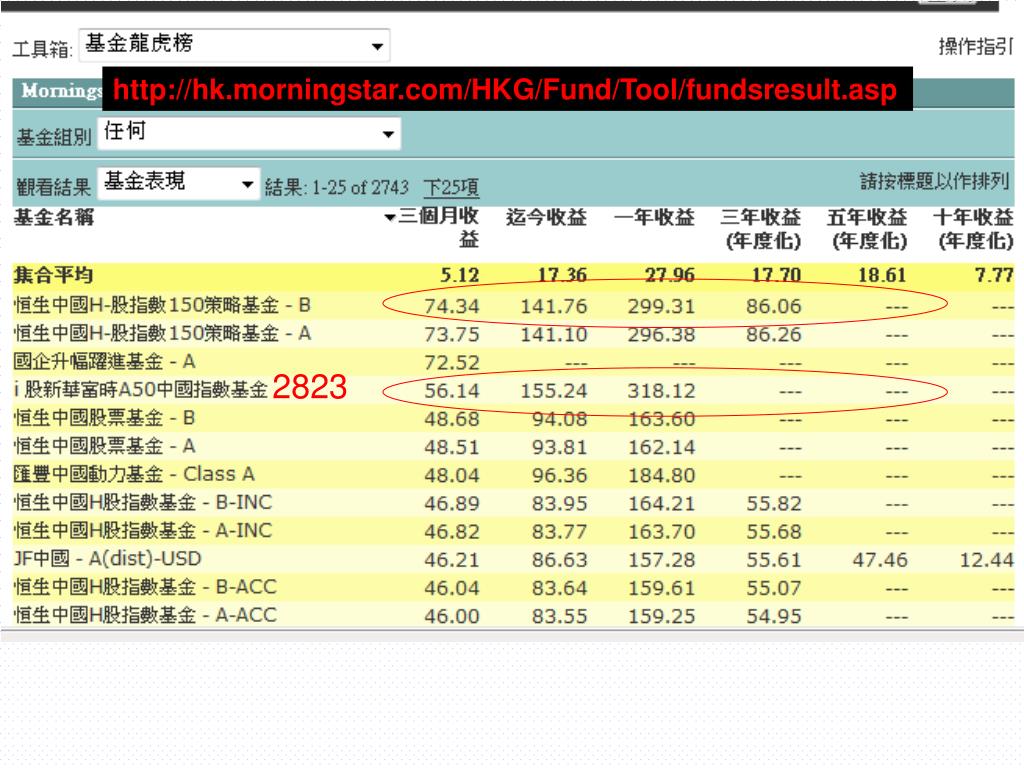Select the value 47.46 in JF中國 row
Image resolution: width=1024 pixels, height=768 pixels.
pos(880,560)
